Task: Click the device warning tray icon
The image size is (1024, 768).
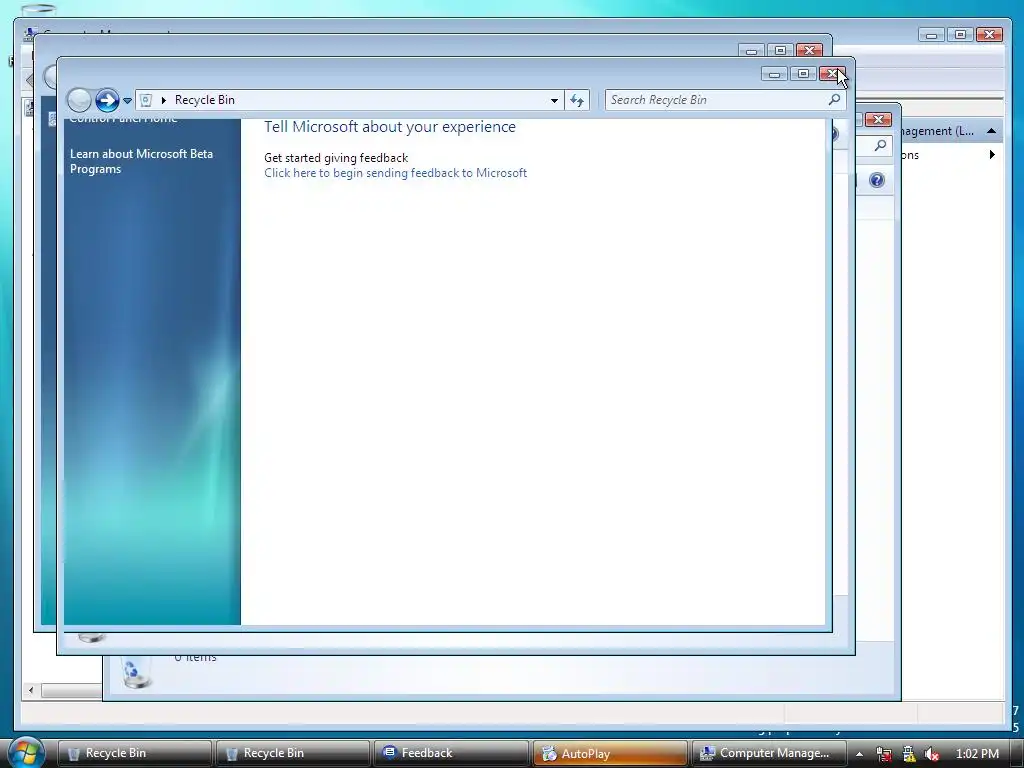Action: [x=909, y=754]
